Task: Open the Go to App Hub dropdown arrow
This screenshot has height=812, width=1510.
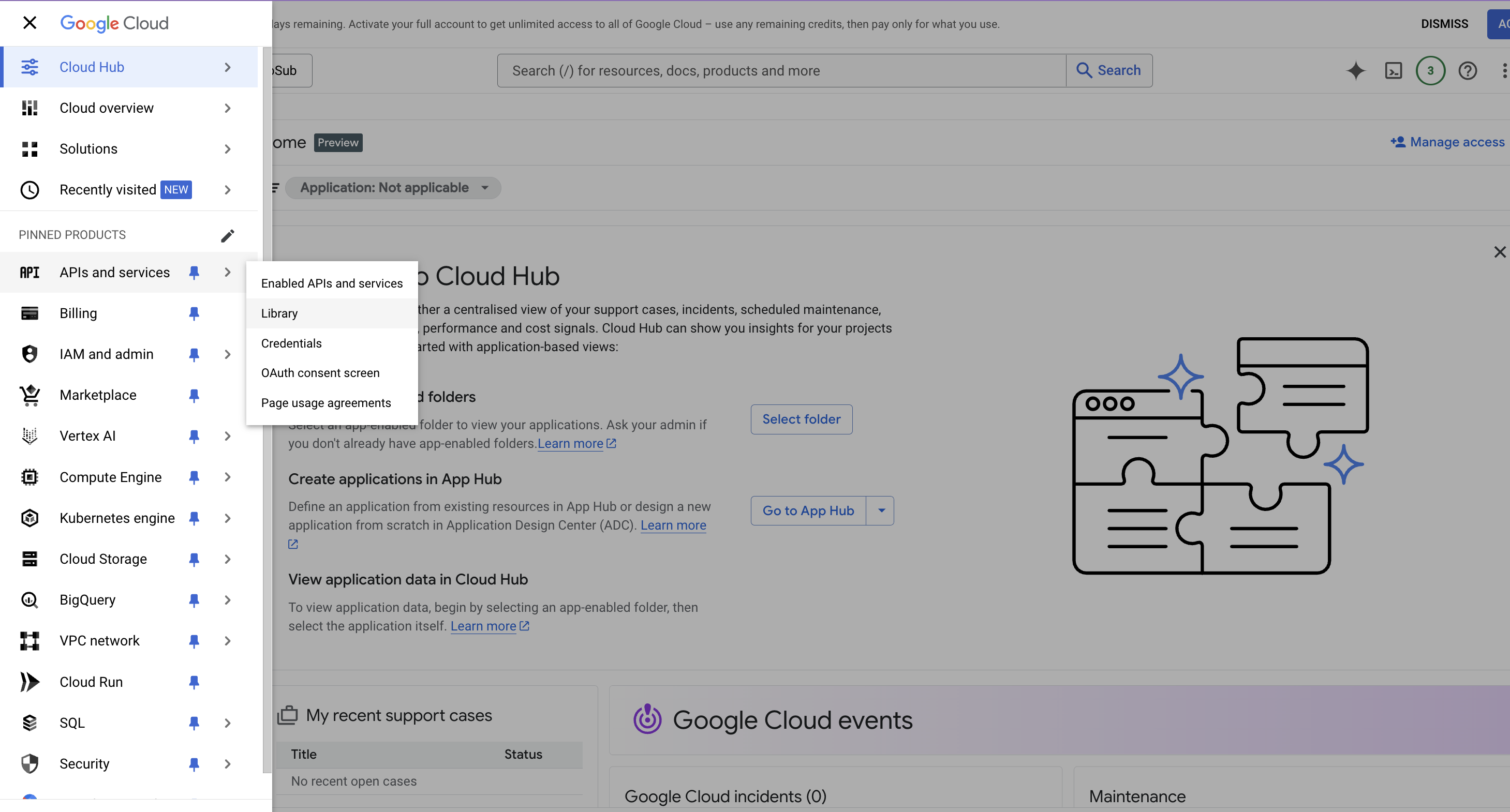Action: click(x=881, y=510)
